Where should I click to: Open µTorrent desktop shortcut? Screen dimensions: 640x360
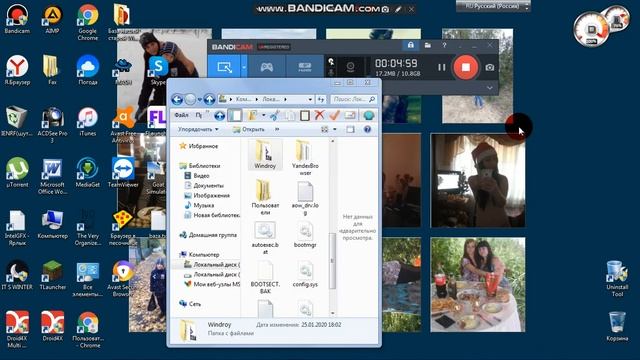[17, 173]
